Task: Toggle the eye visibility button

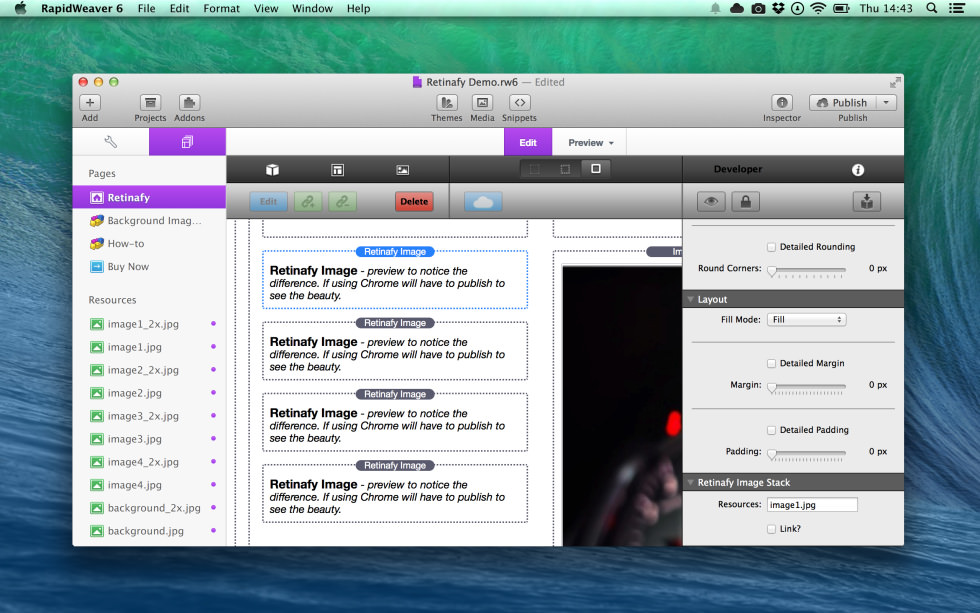Action: (711, 201)
